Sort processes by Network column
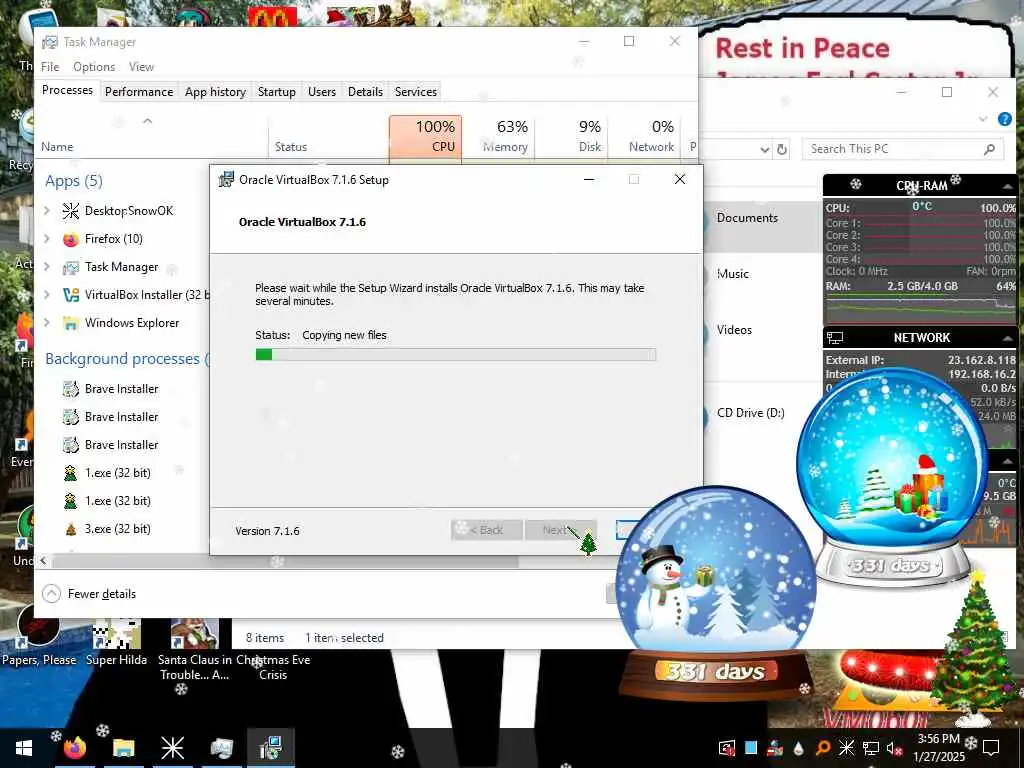 [645, 136]
